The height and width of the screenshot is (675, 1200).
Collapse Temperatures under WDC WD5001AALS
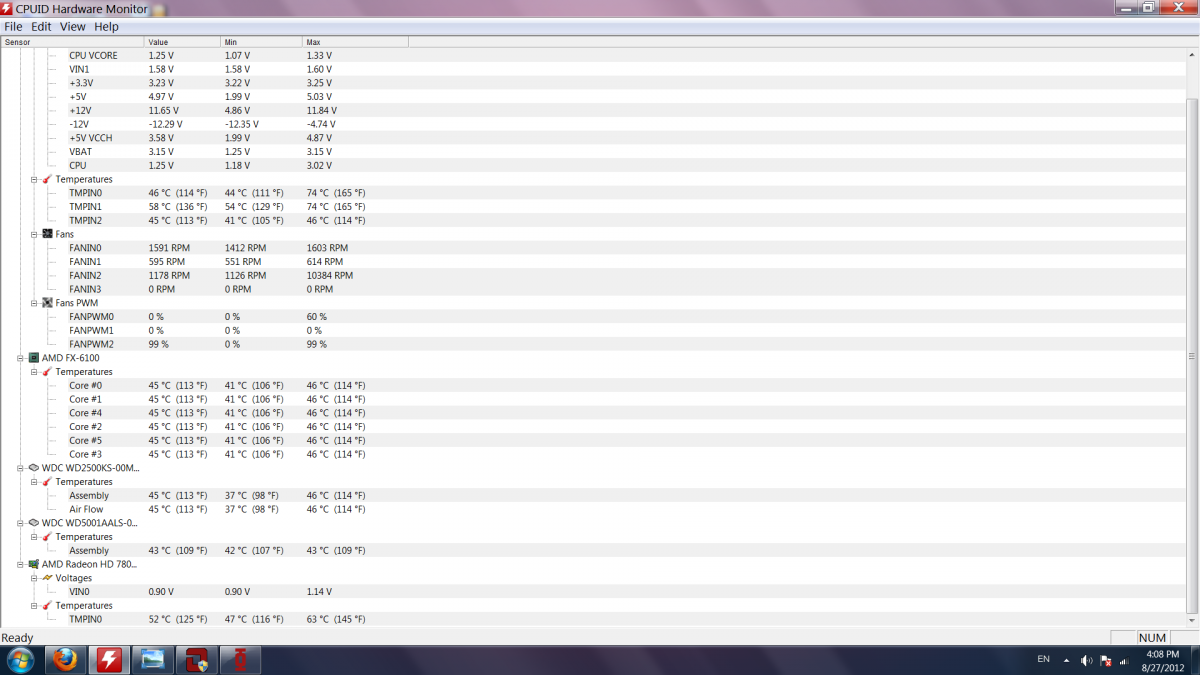point(33,536)
